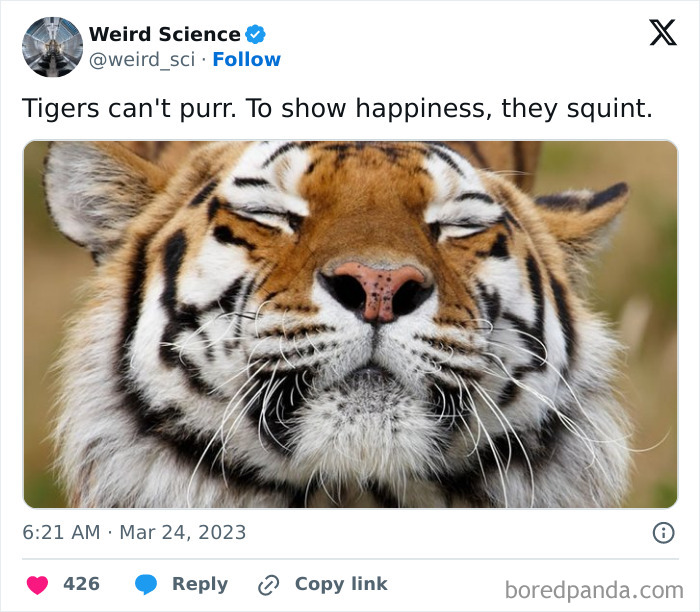The height and width of the screenshot is (612, 700).
Task: Click the 426 likes count
Action: click(81, 584)
